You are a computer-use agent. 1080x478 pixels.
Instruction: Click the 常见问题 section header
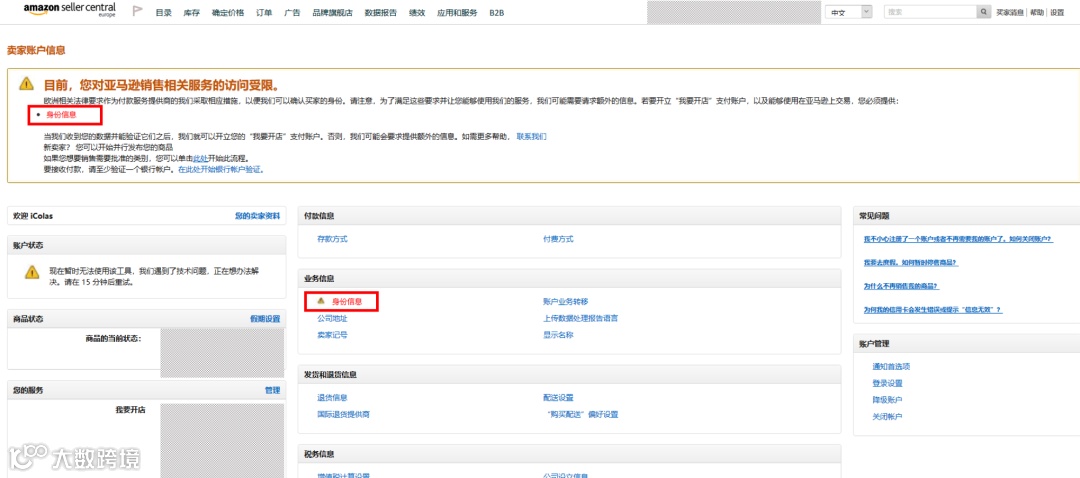click(x=874, y=216)
